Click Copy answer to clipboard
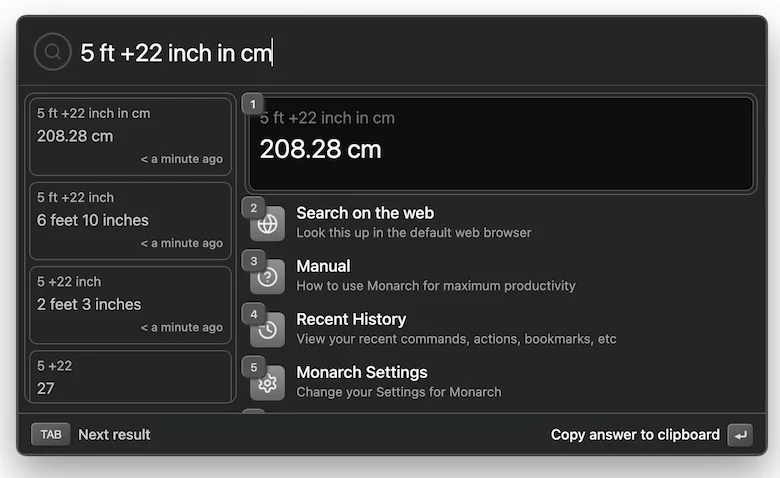Image resolution: width=780 pixels, height=478 pixels. [x=635, y=434]
